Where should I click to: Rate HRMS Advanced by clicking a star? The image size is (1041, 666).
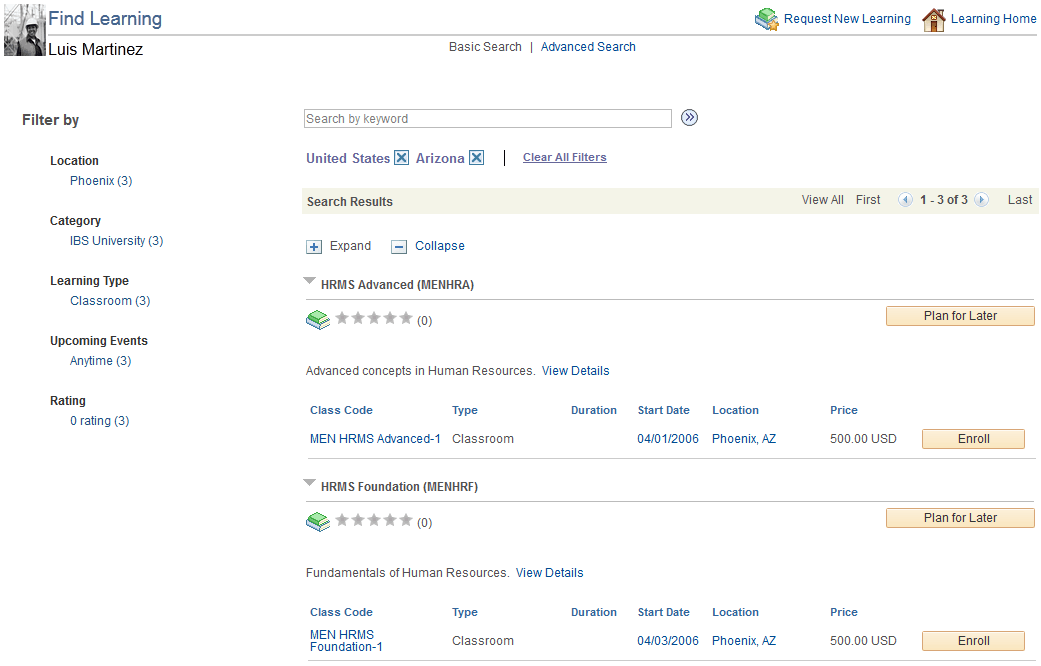[x=373, y=318]
